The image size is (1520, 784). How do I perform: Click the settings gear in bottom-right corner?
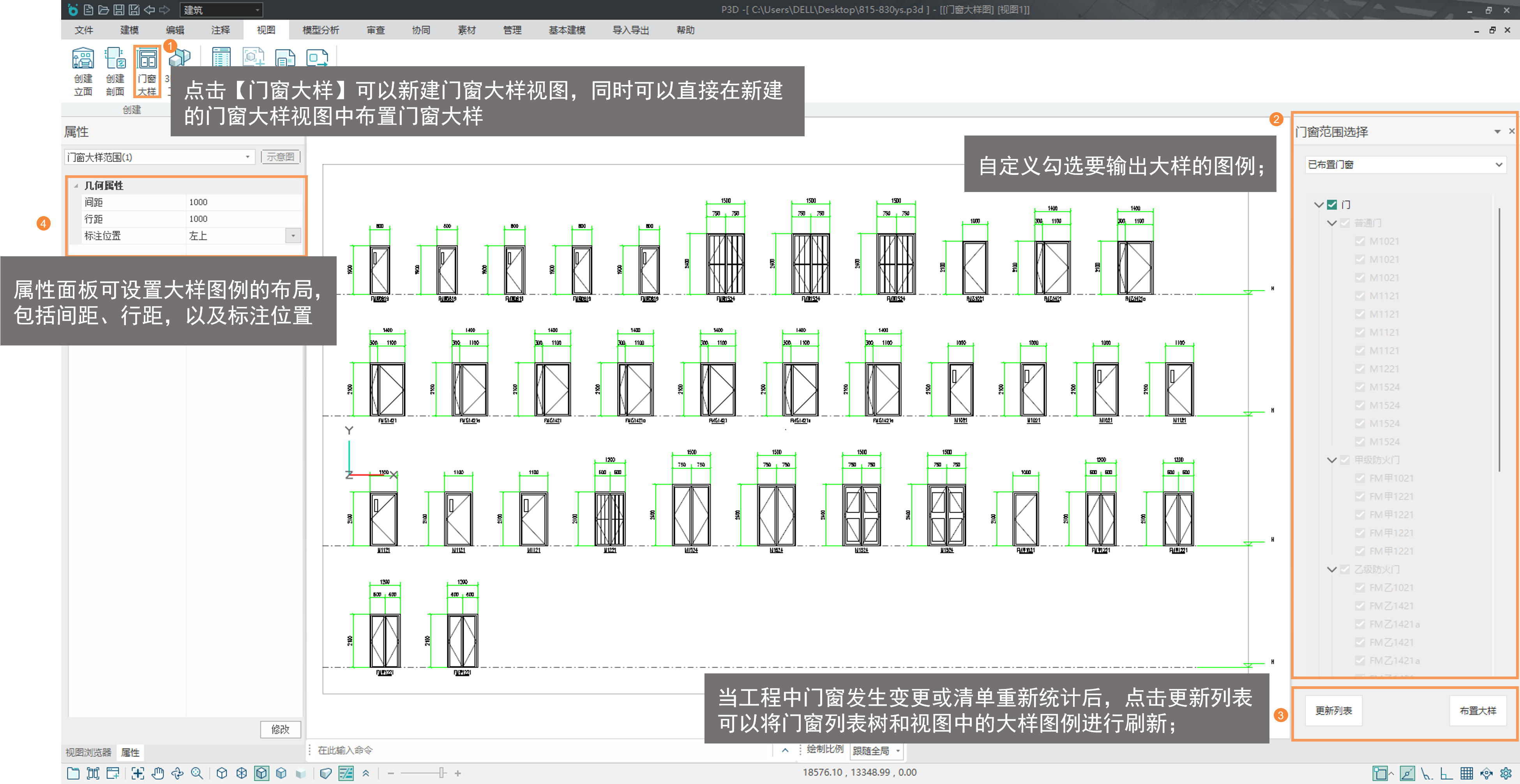coord(1506,773)
